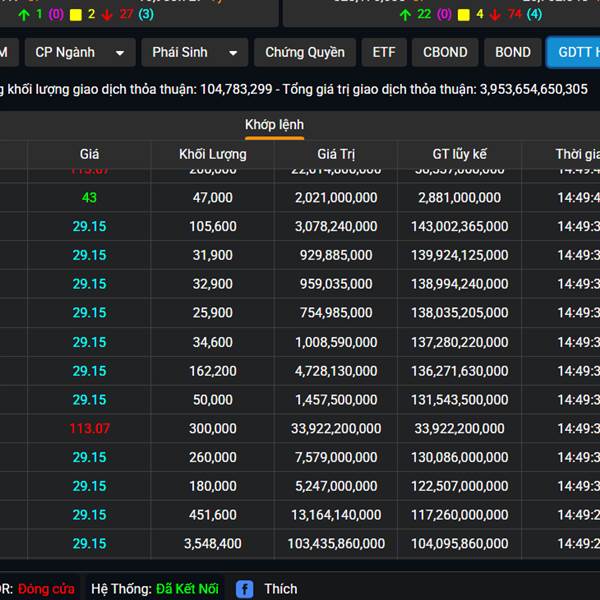
Task: Click the yellow square showing 2 unchanged
Action: click(x=76, y=14)
